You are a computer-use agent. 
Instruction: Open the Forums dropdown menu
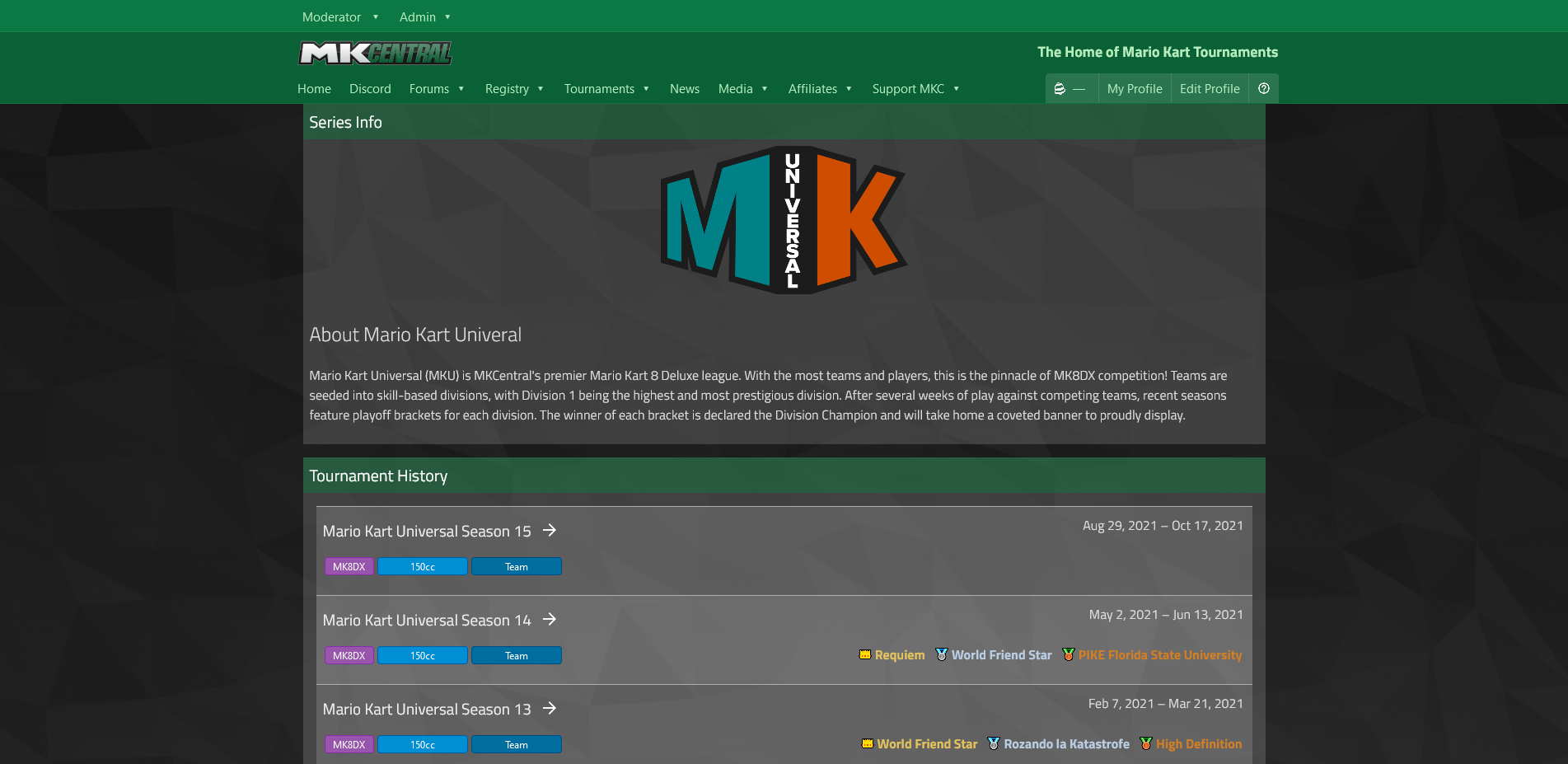437,89
